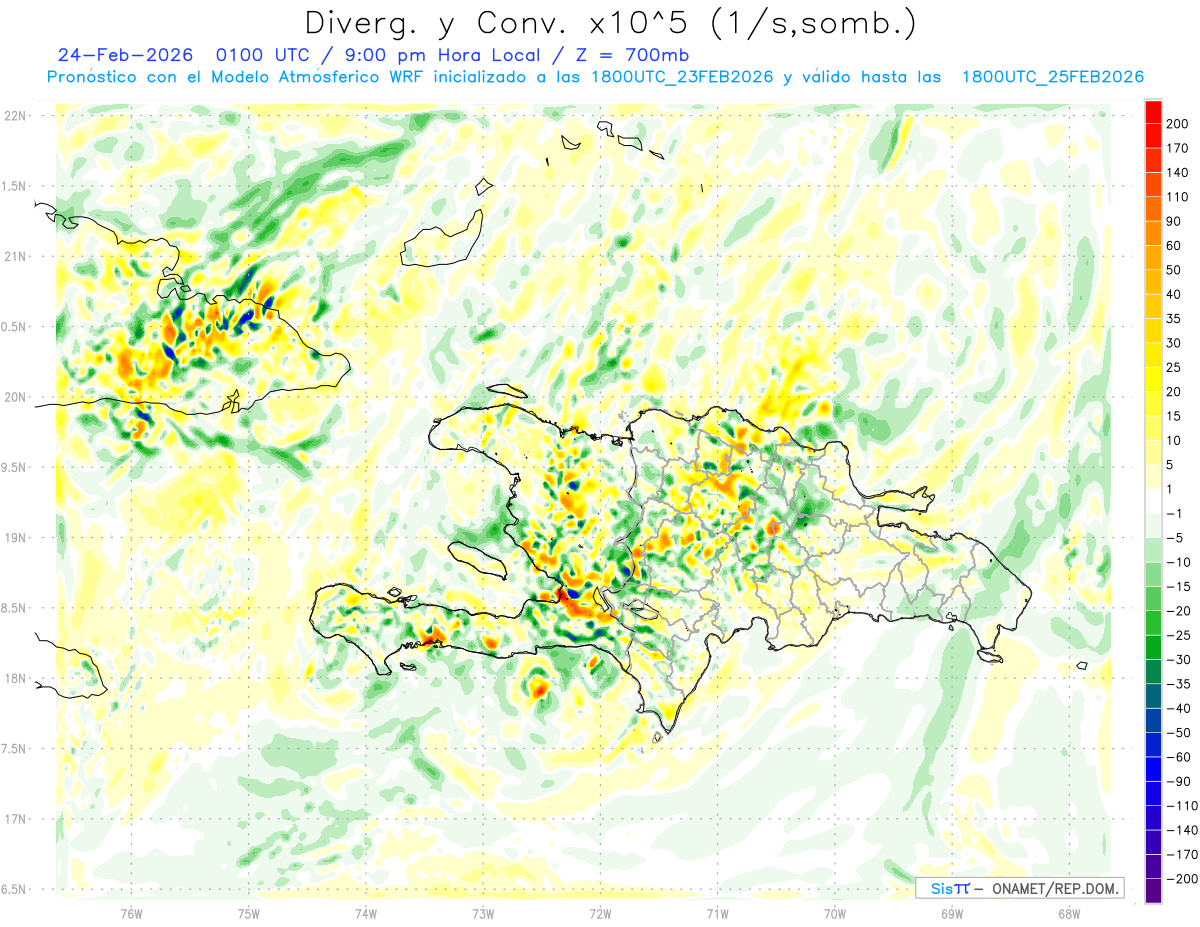
Task: Click the '-170' value on the color scale
Action: coord(1183,854)
